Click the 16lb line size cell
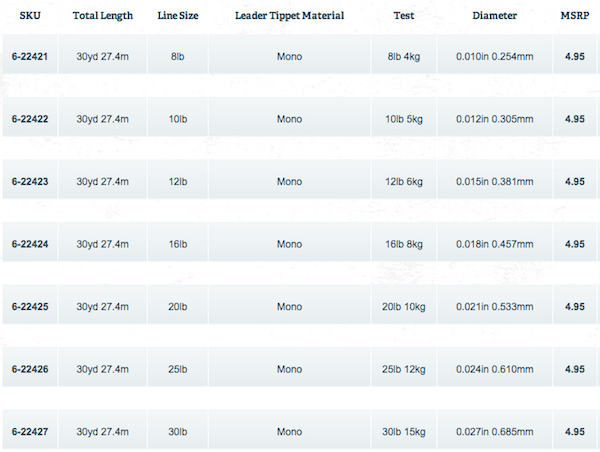This screenshot has height=452, width=600. click(x=178, y=244)
